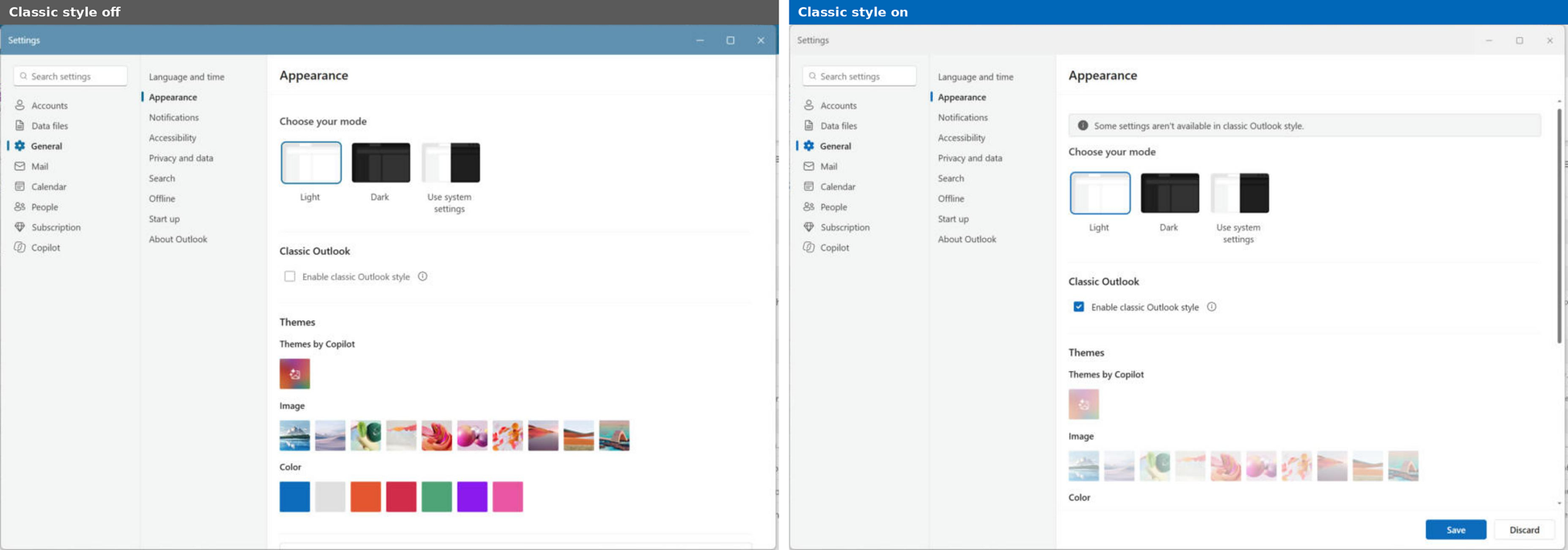Pick the green color swatch
The image size is (1568, 550).
point(437,497)
